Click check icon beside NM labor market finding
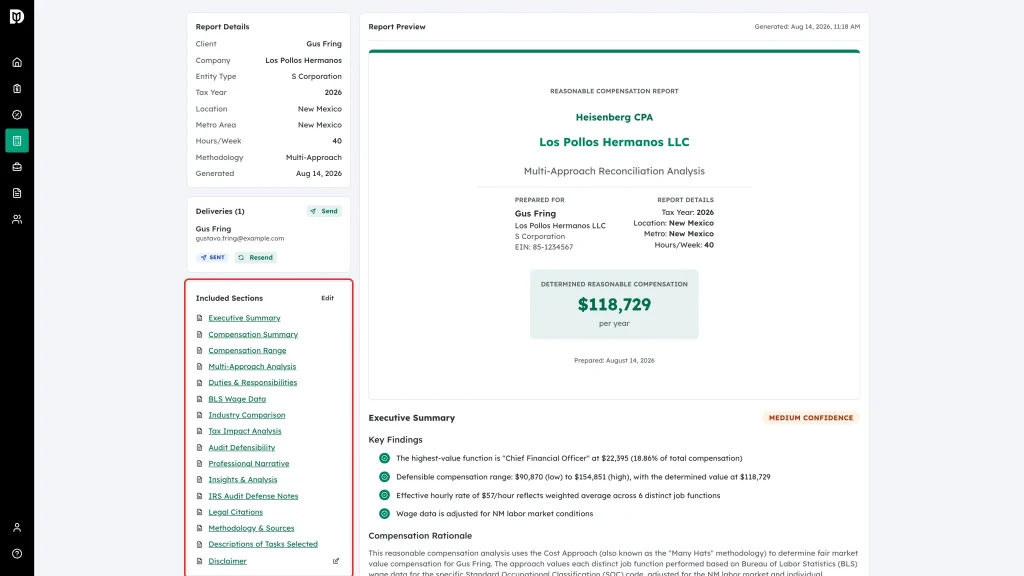This screenshot has height=576, width=1024. click(x=385, y=513)
